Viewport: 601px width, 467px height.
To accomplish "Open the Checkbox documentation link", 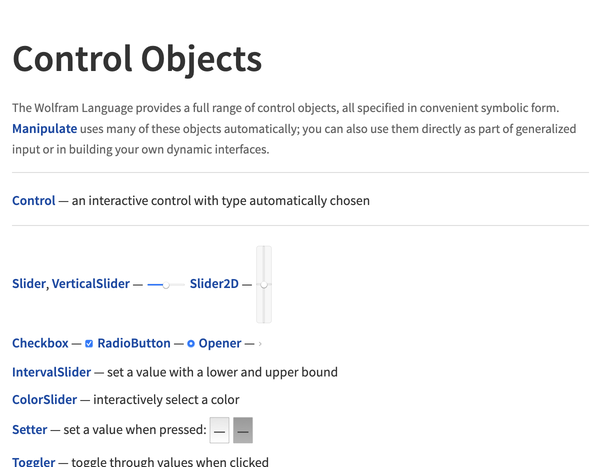I will point(40,343).
